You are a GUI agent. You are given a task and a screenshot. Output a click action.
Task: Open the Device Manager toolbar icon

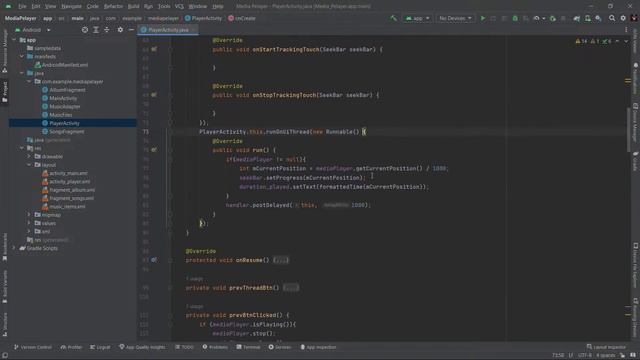click(588, 18)
